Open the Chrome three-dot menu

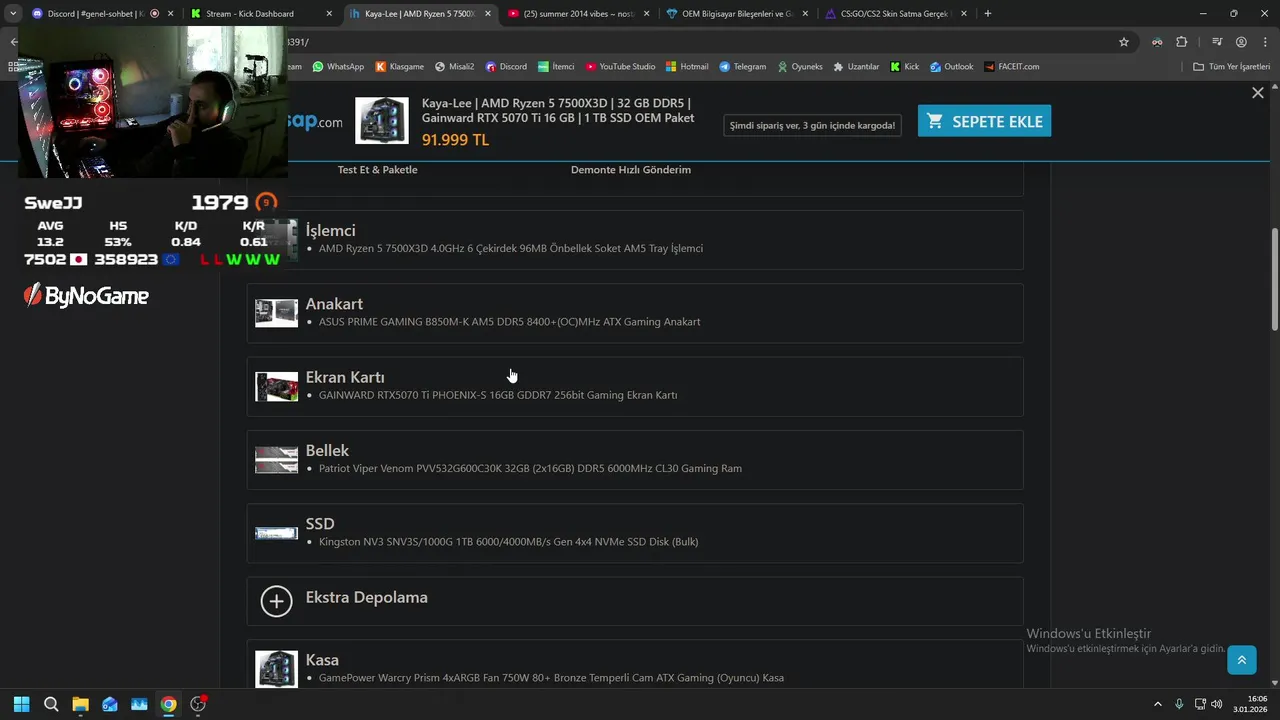pyautogui.click(x=1265, y=42)
